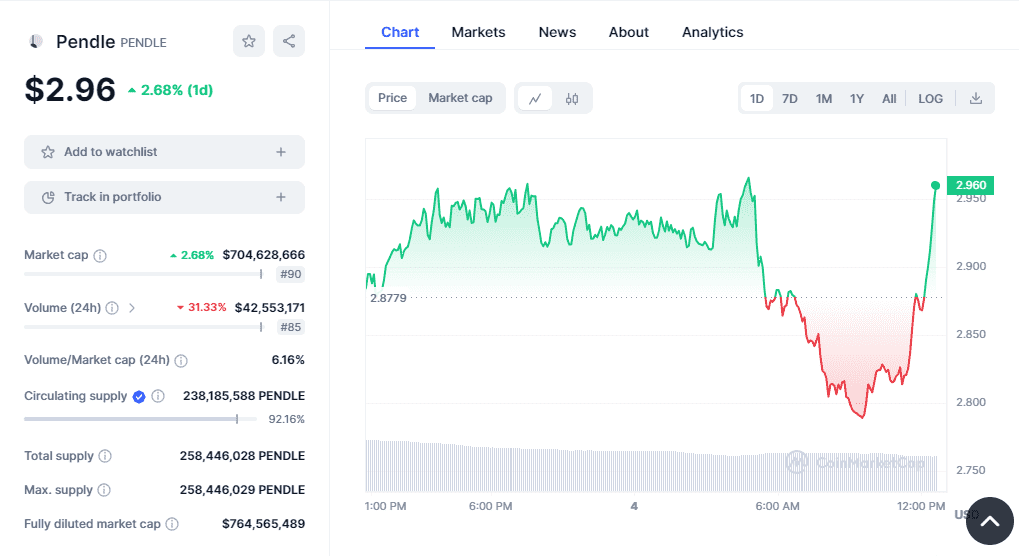1019x556 pixels.
Task: Click Add to watchlist button
Action: (164, 152)
